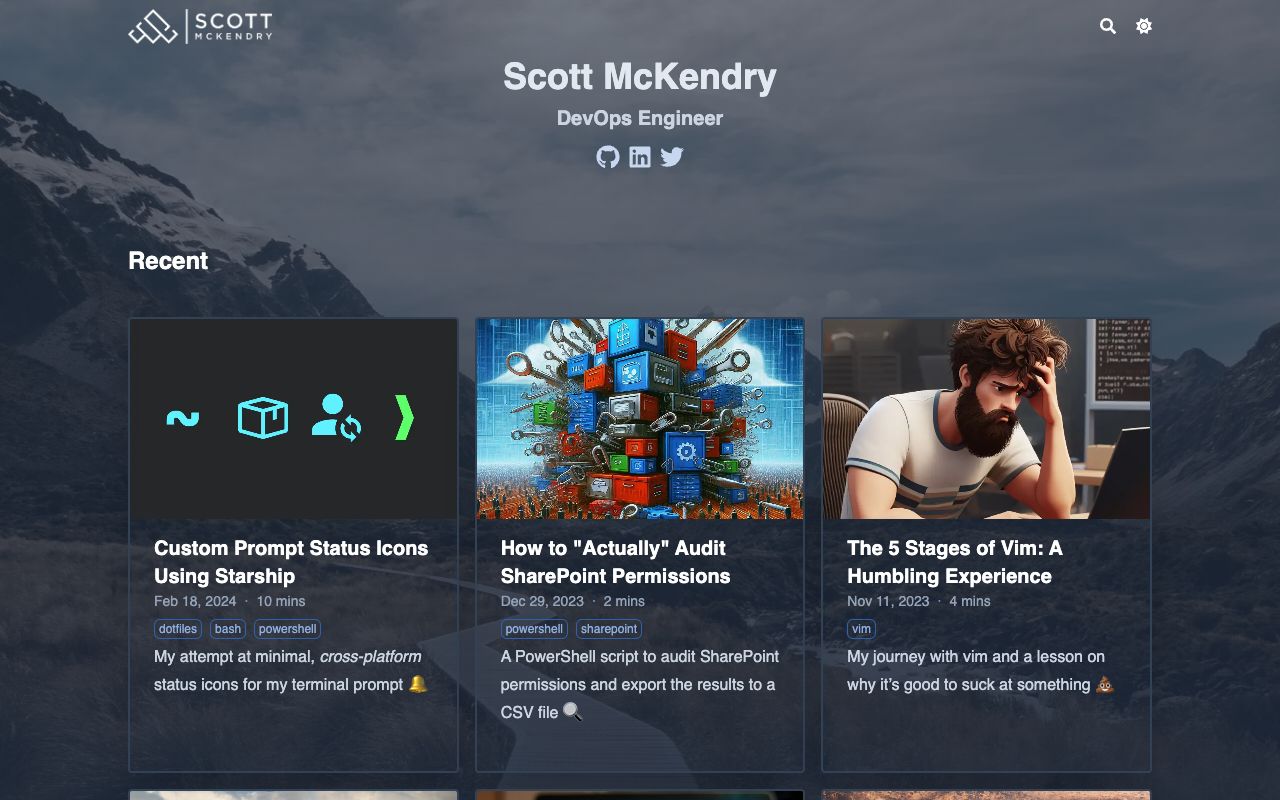Click the Scott McKendry main heading

pyautogui.click(x=640, y=77)
